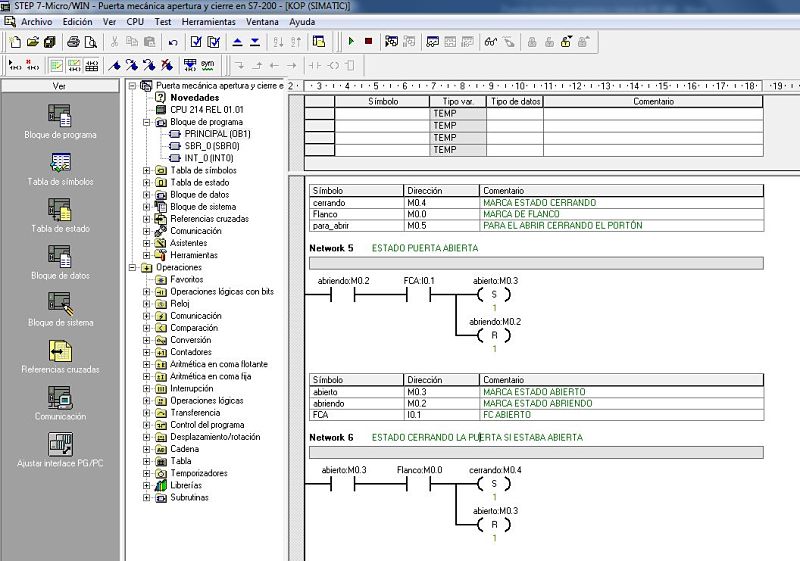
Task: Open Bloque de datos in the Ver bar
Action: coord(60,263)
